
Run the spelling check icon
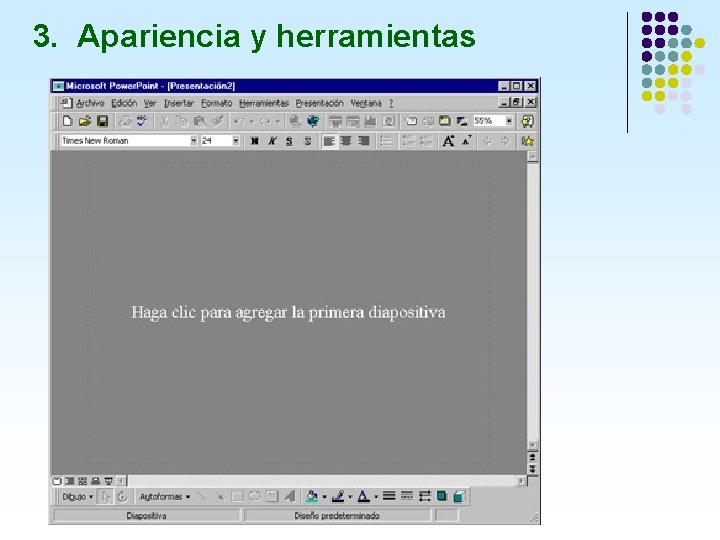tap(142, 121)
